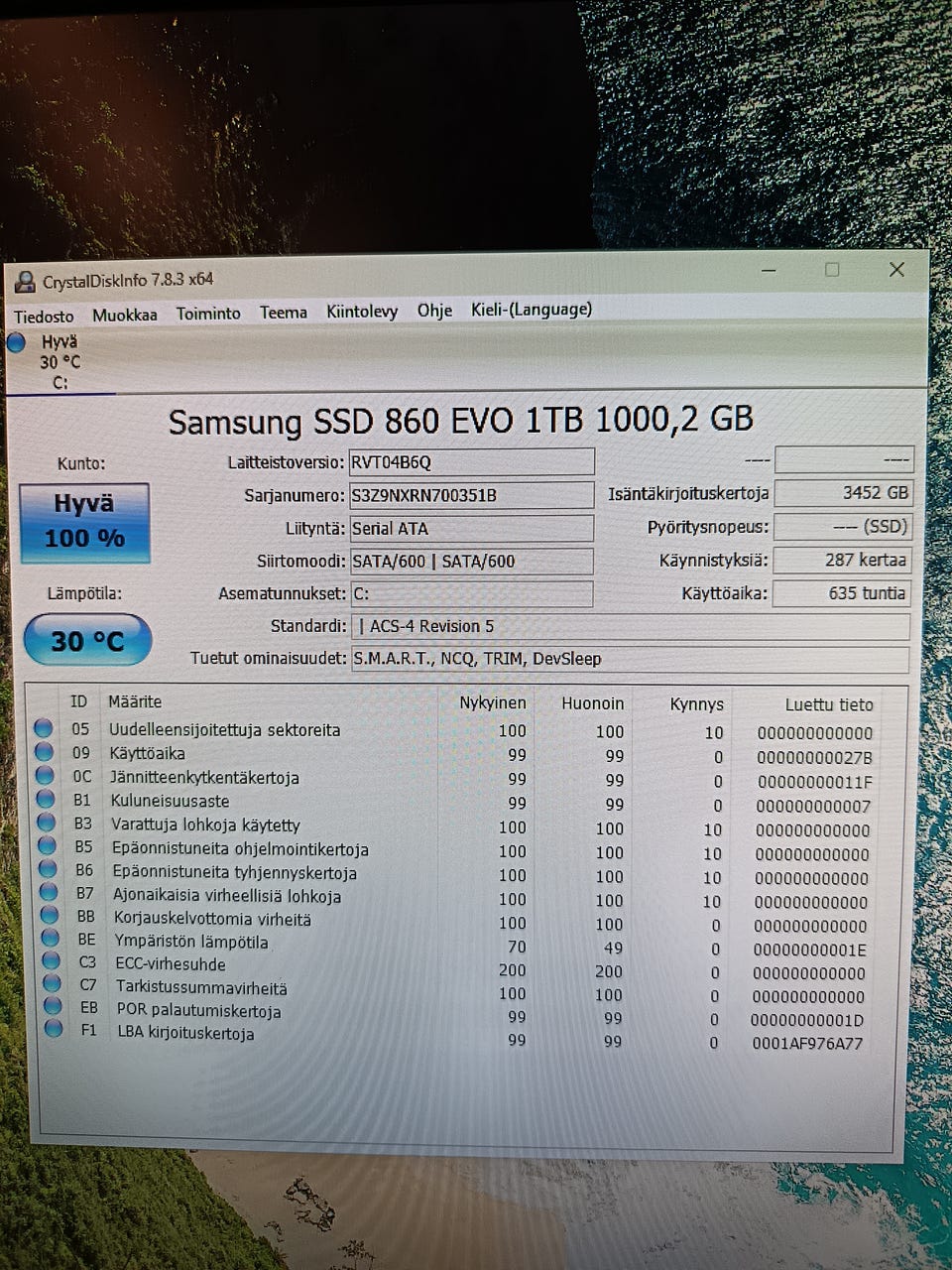Viewport: 952px width, 1270px height.
Task: Open the Teema menu
Action: point(284,313)
